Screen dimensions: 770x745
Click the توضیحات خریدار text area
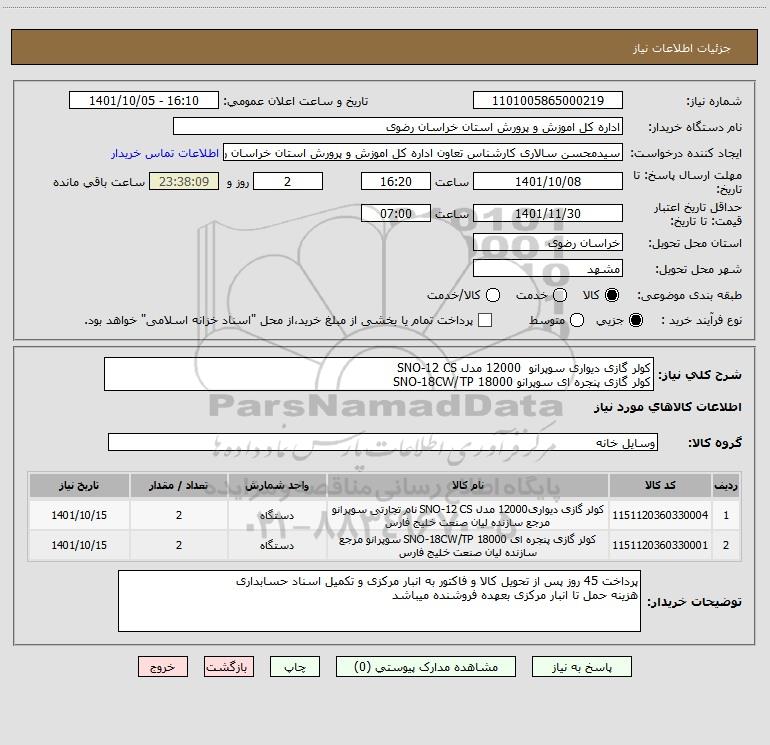(x=379, y=601)
